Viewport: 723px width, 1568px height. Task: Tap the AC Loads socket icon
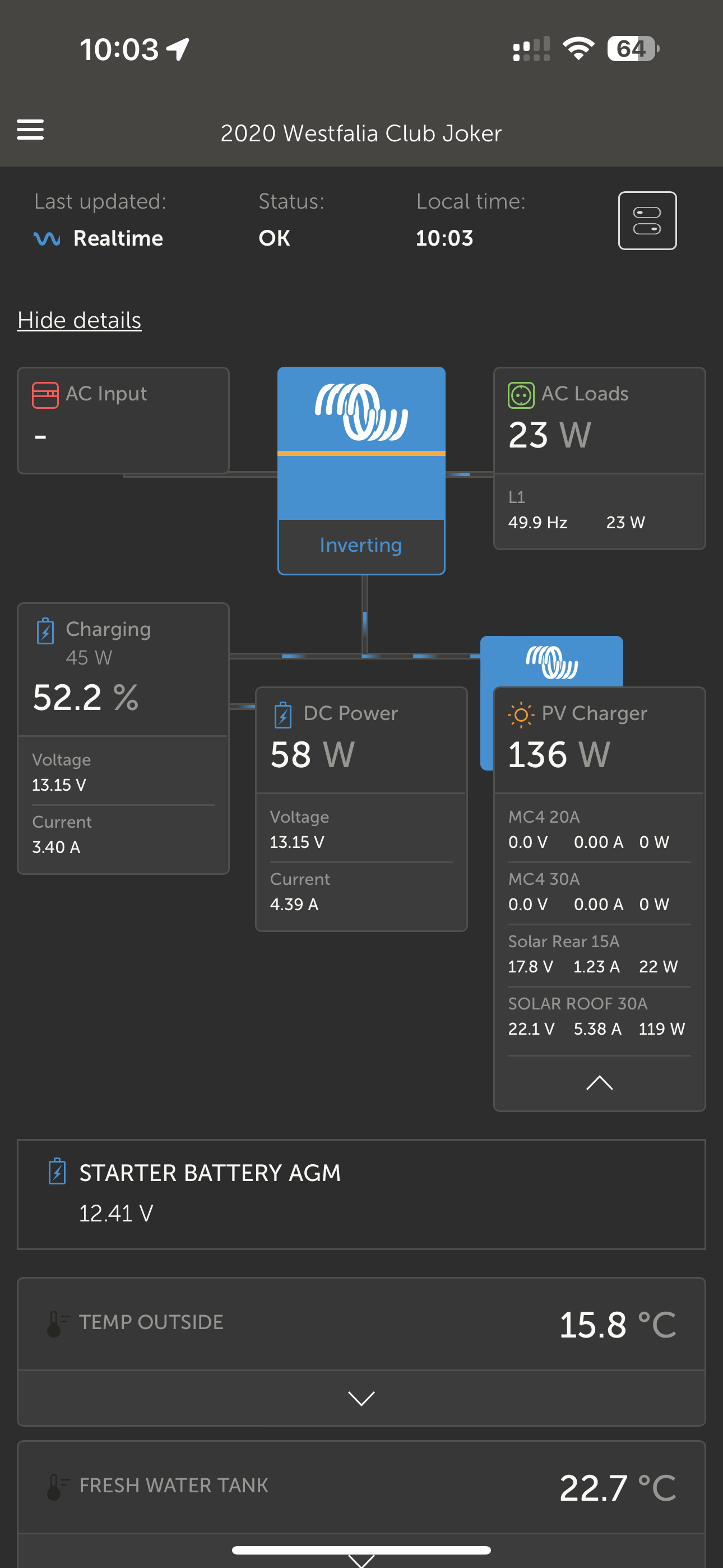(x=521, y=395)
